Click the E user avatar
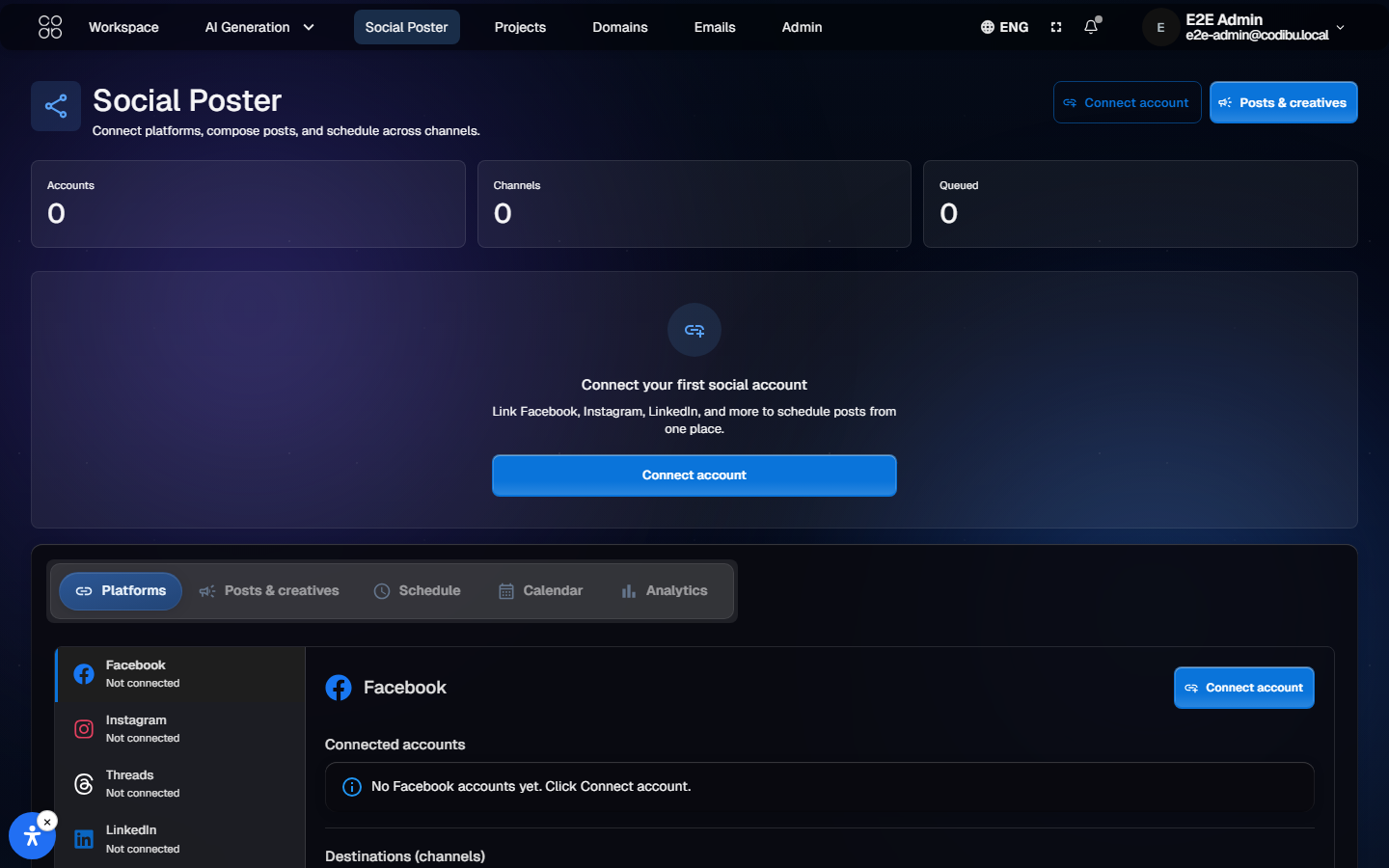Screen dimensions: 1389x868 coord(1160,27)
